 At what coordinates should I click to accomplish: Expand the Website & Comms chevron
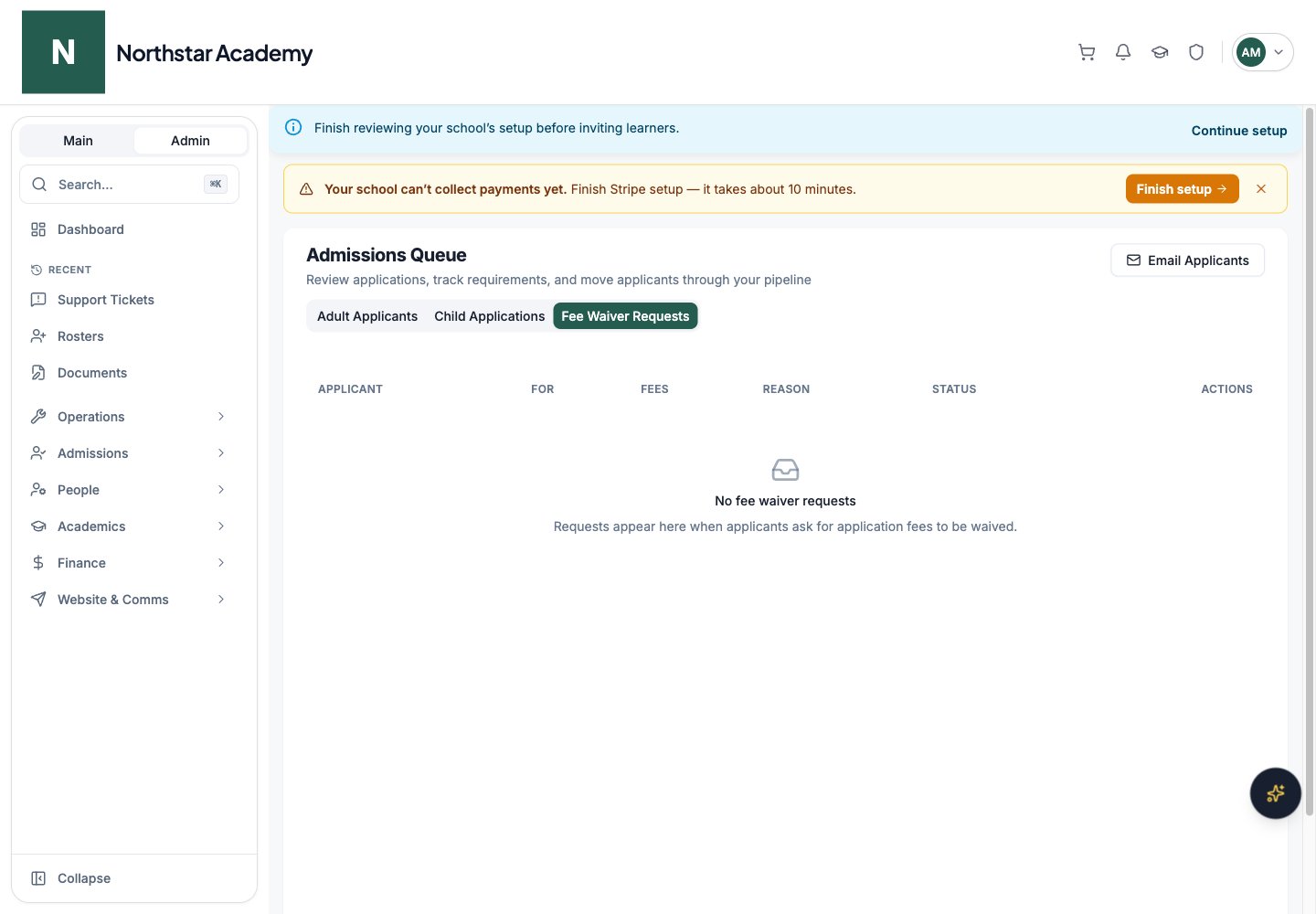pos(221,600)
